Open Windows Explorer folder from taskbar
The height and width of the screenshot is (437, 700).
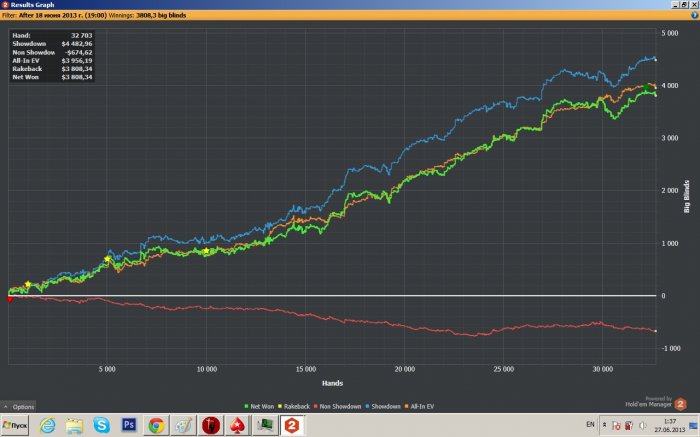point(74,425)
